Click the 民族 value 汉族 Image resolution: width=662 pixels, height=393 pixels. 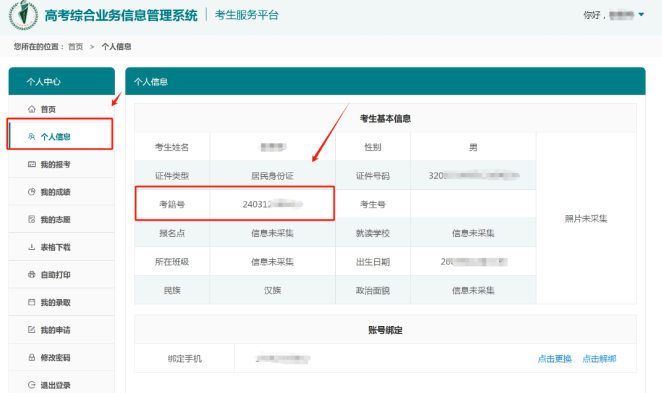point(272,290)
